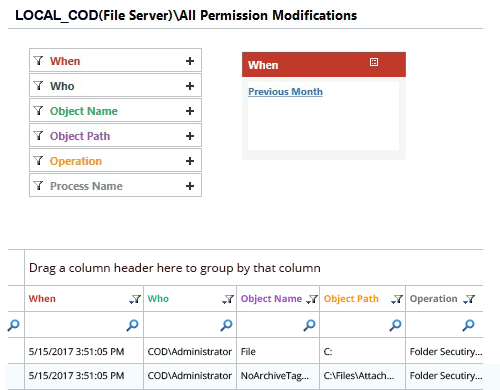500x390 pixels.
Task: Click the plus icon for the When filter
Action: point(190,61)
